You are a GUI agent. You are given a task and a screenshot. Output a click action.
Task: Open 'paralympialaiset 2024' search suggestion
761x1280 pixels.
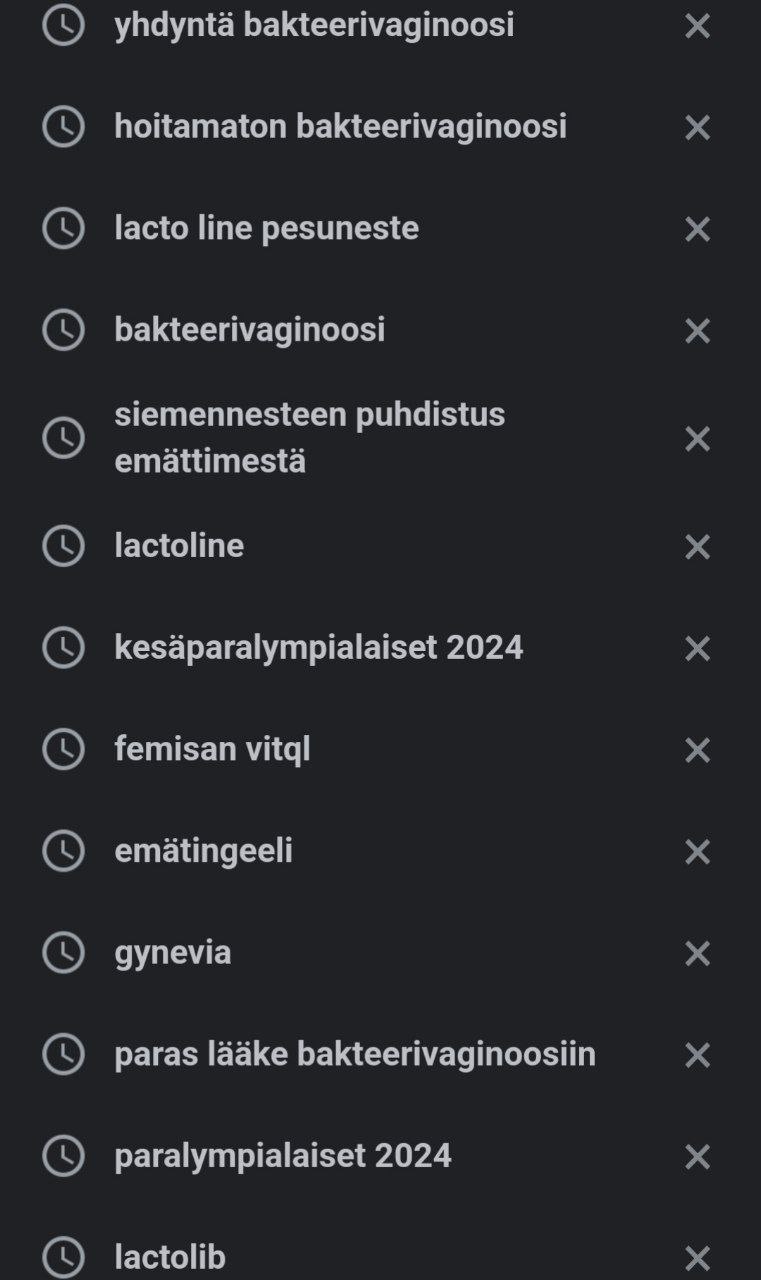(x=283, y=1156)
